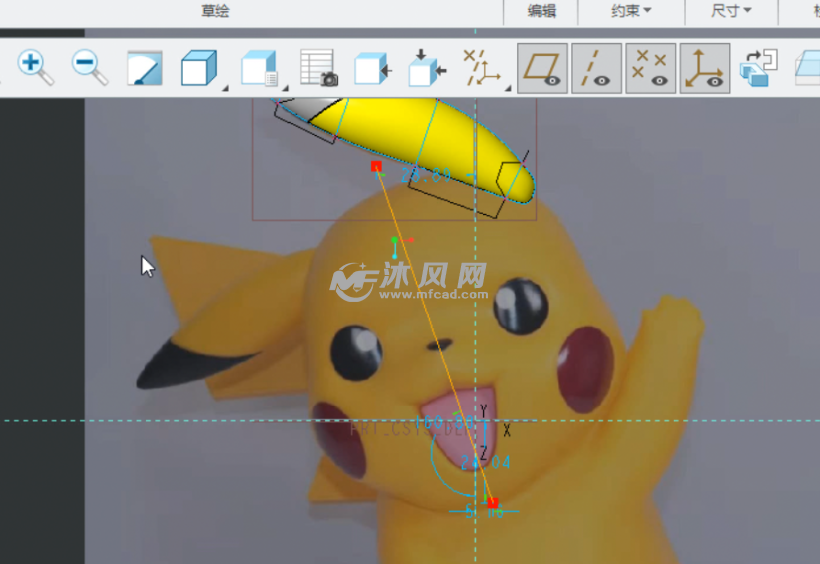The image size is (820, 564).
Task: Click the Zoom Out magnifier icon
Action: (x=89, y=67)
